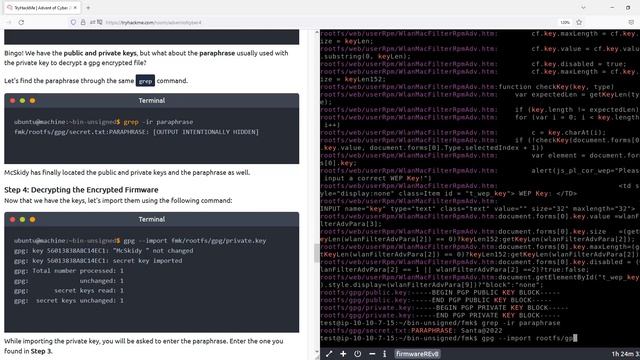Image resolution: width=640 pixels, height=360 pixels.
Task: Close the TryHackMe Advent of Cyber tab
Action: (75, 8)
